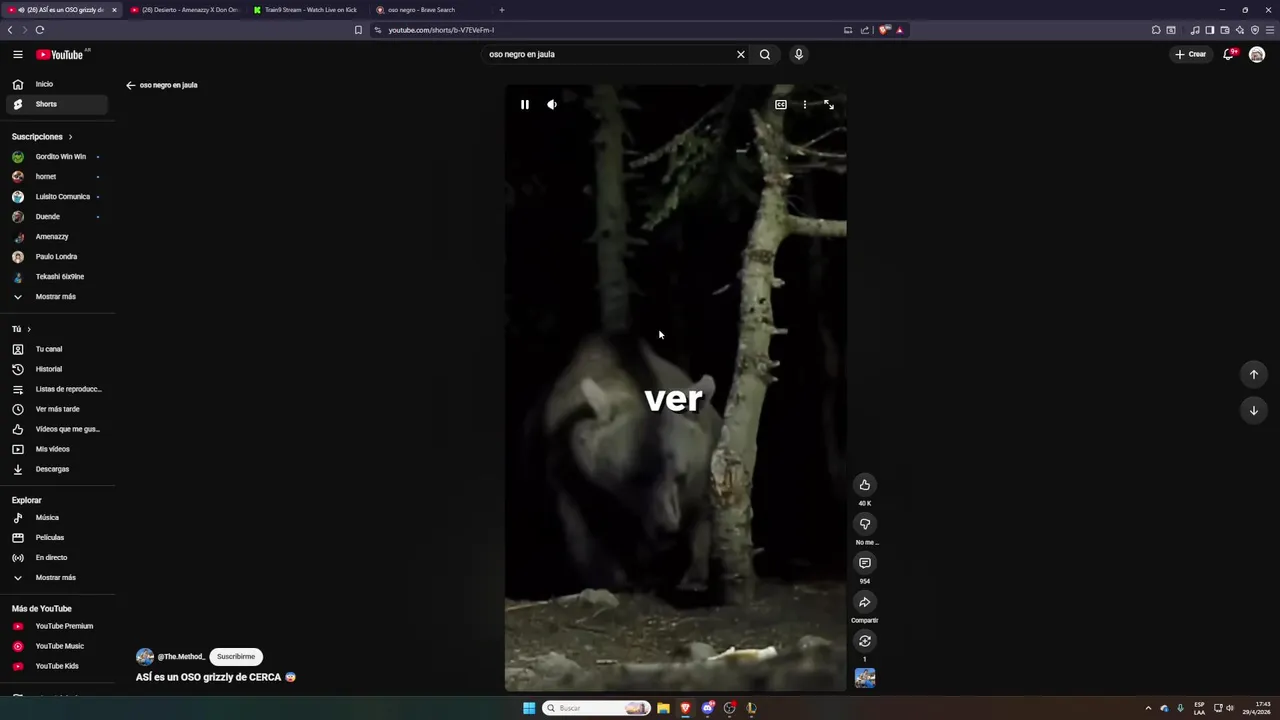The width and height of the screenshot is (1280, 720).
Task: Run search with the magnifier button
Action: [x=765, y=54]
